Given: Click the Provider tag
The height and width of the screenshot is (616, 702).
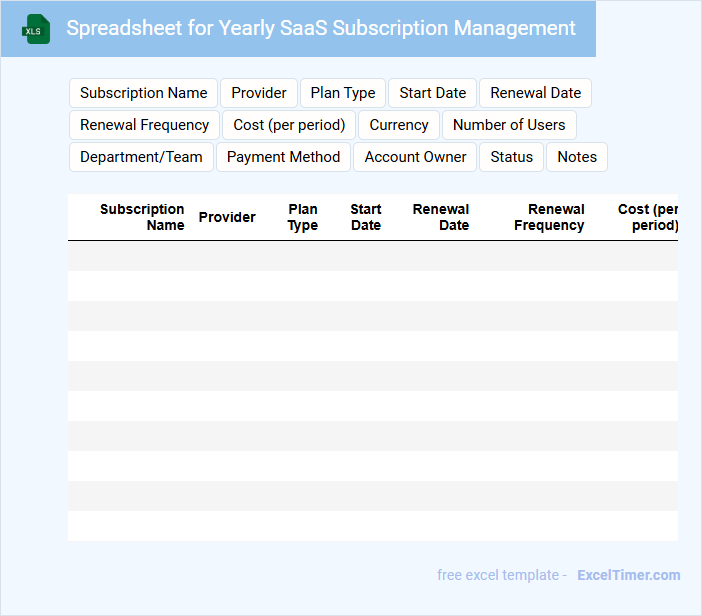Looking at the screenshot, I should (x=259, y=93).
